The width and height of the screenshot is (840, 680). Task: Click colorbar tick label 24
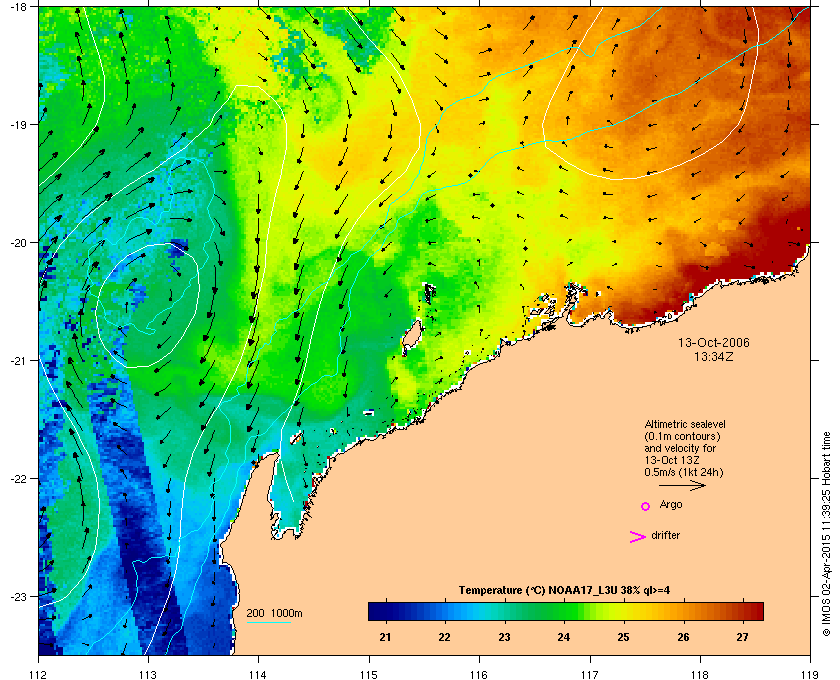coord(564,637)
